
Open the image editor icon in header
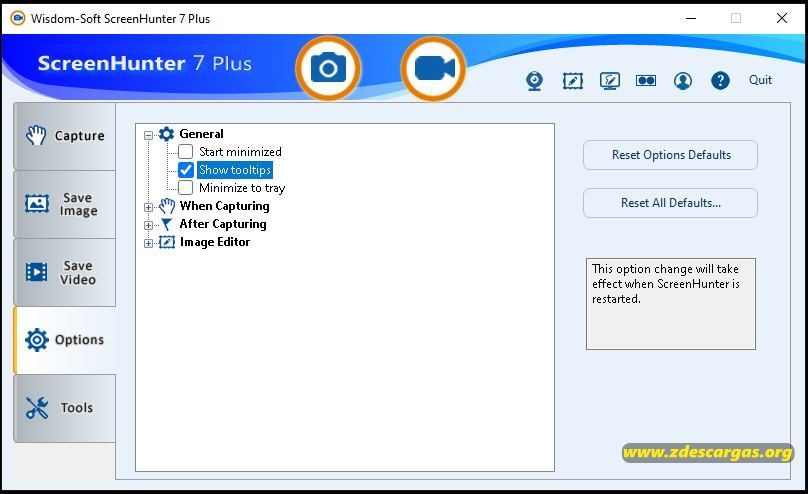tap(573, 81)
